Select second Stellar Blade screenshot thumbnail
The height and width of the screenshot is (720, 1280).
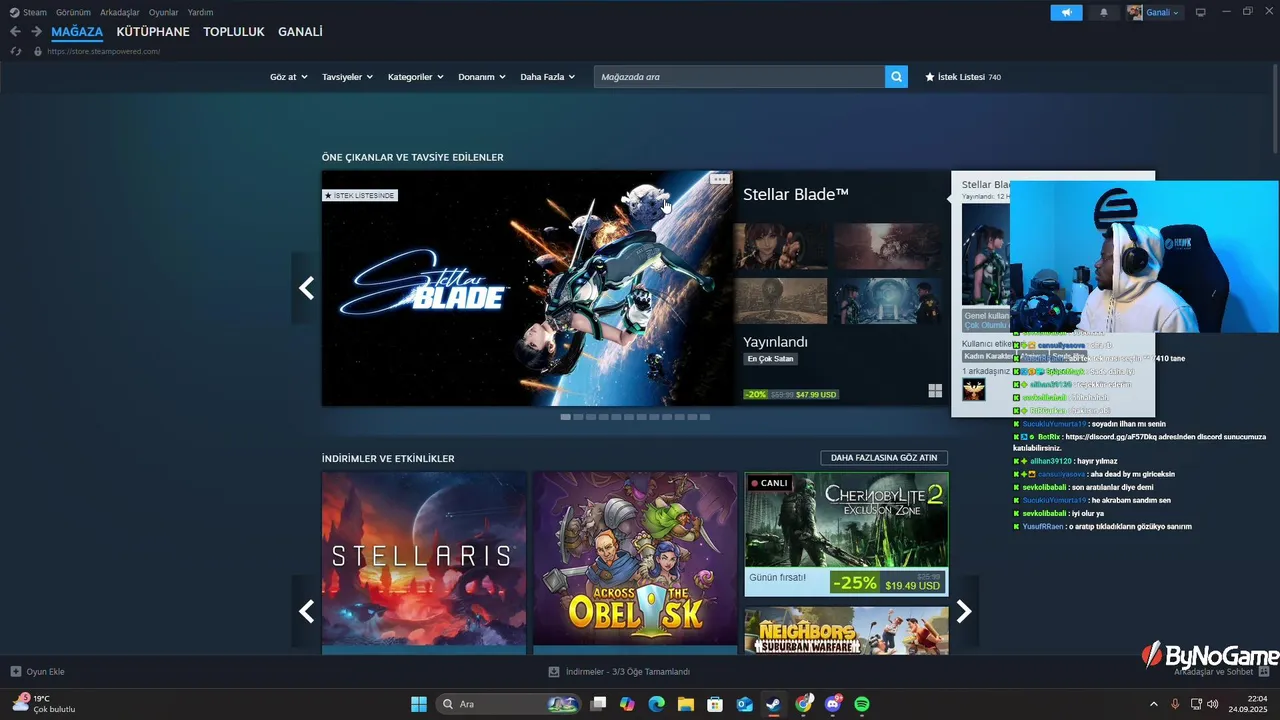[888, 246]
